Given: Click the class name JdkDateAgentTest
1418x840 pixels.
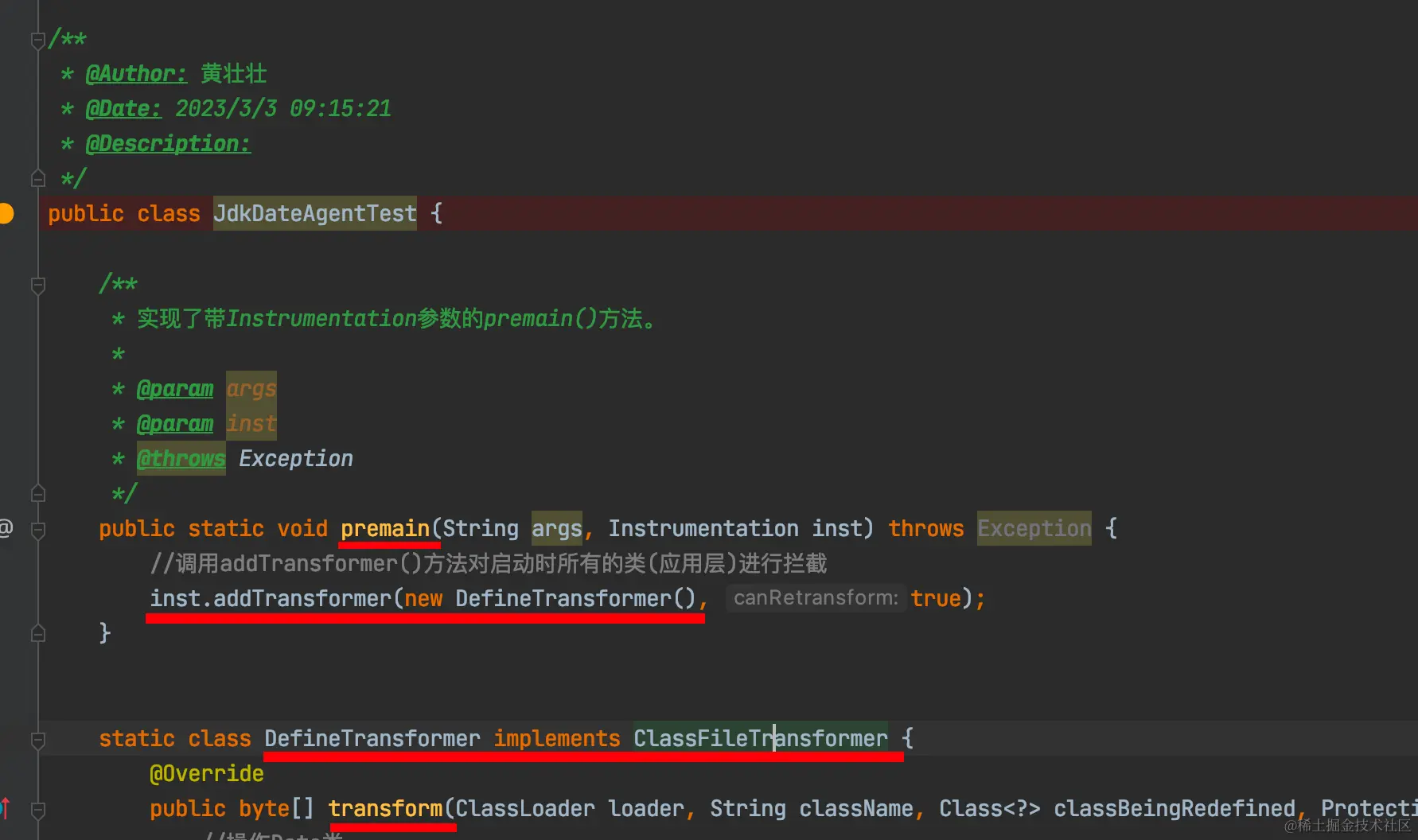Looking at the screenshot, I should click(315, 213).
